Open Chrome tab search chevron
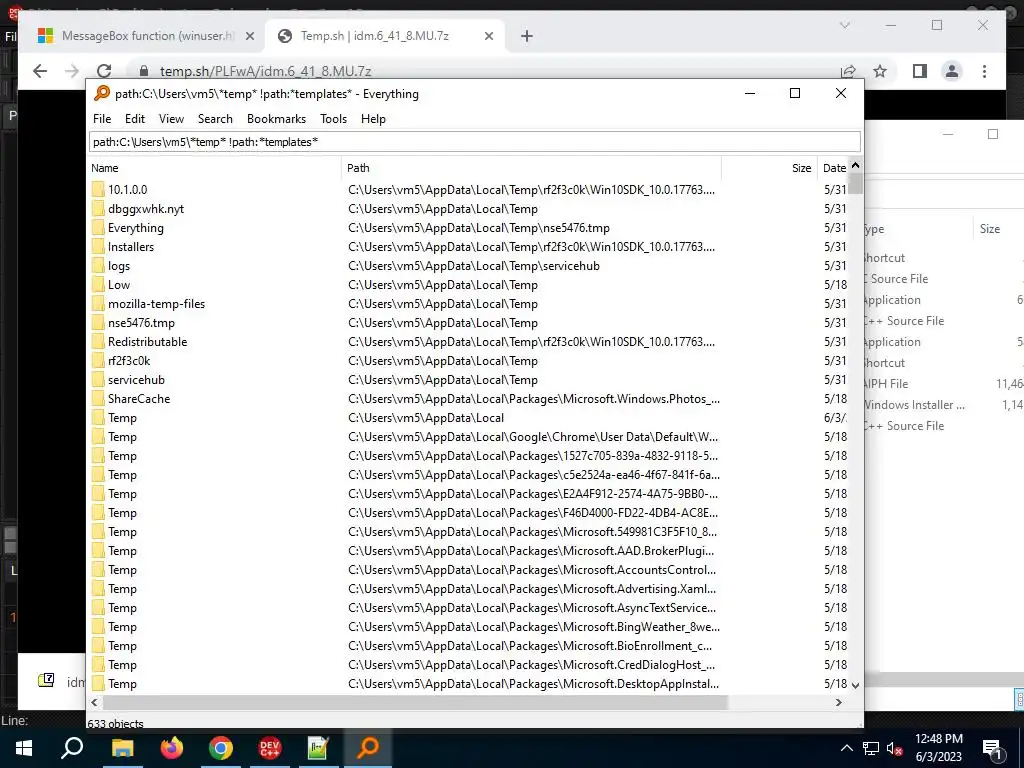The height and width of the screenshot is (768, 1024). (844, 25)
